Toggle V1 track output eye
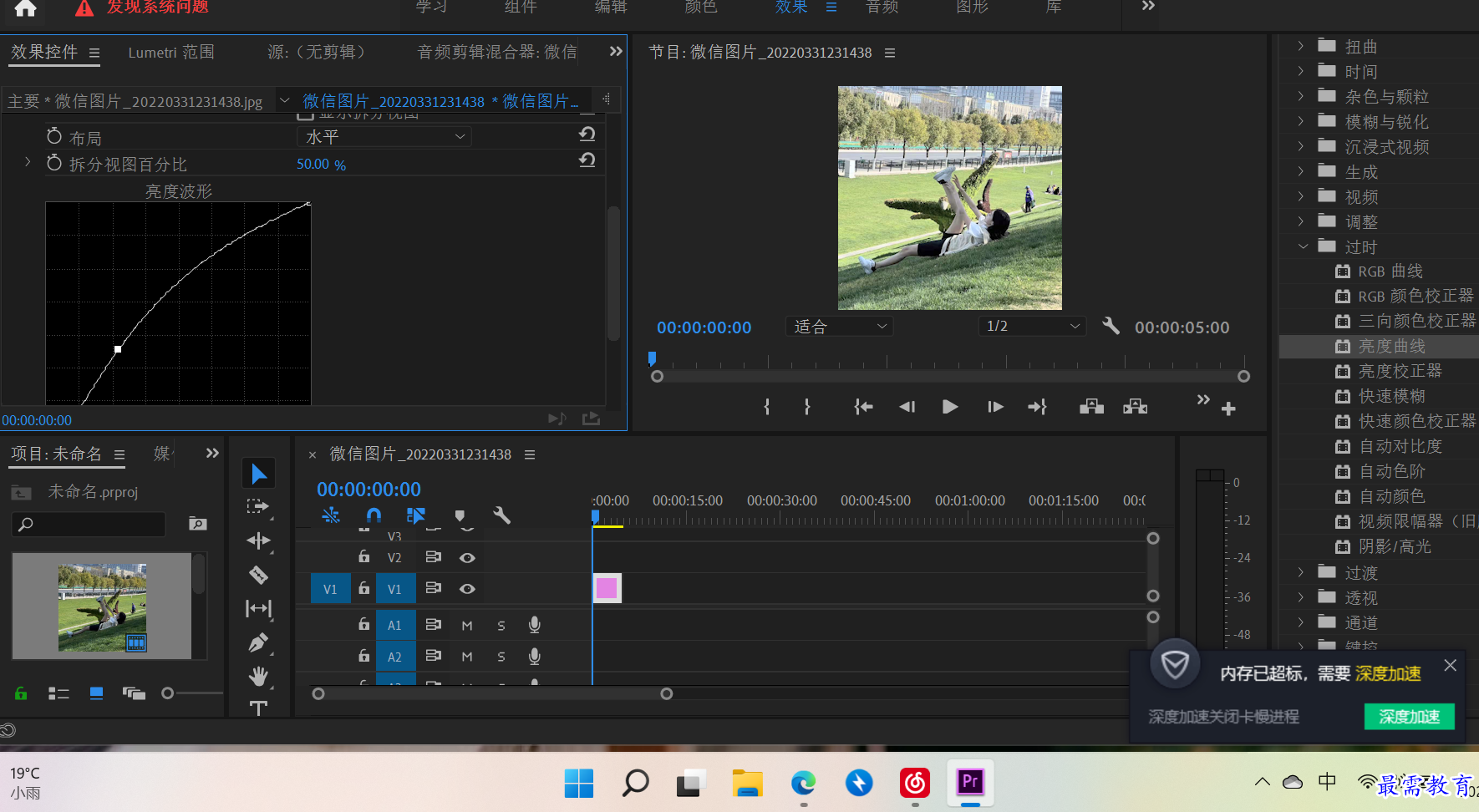 [467, 589]
